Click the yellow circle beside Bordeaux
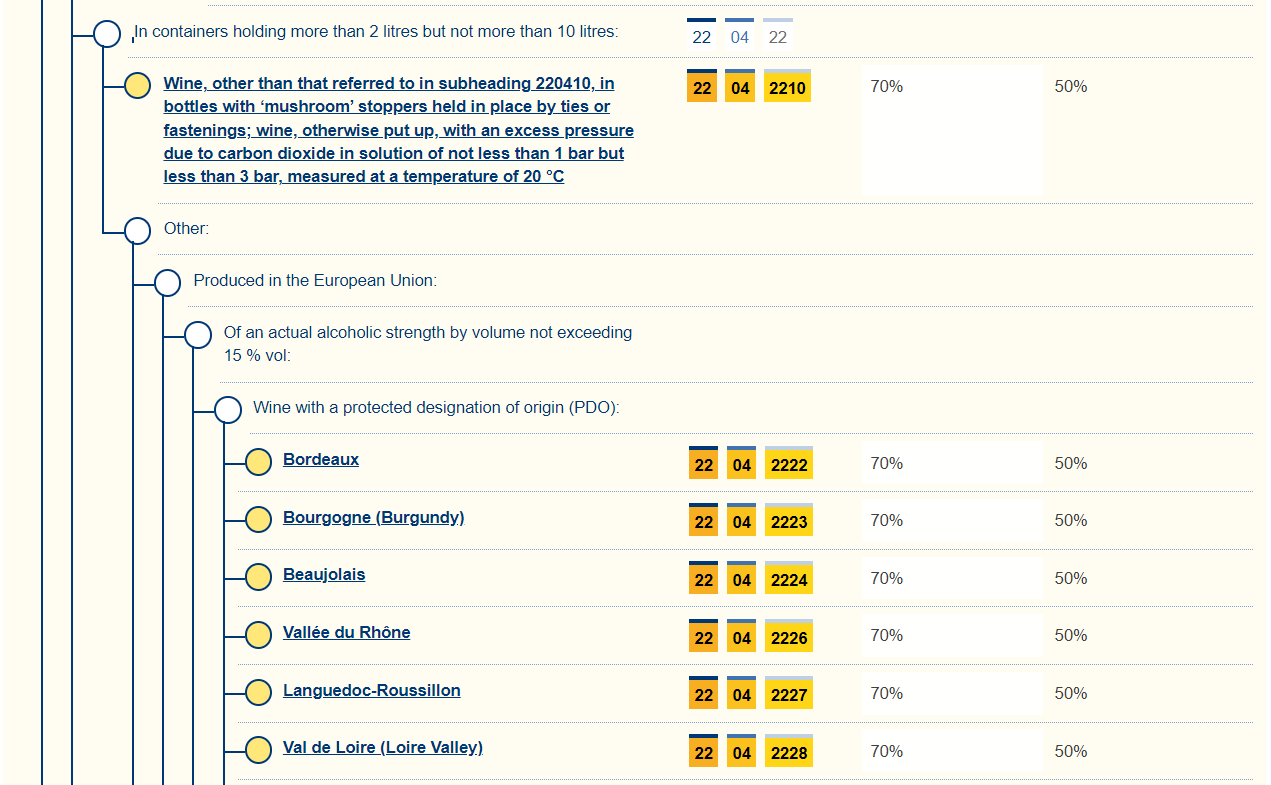1271x785 pixels. [258, 462]
